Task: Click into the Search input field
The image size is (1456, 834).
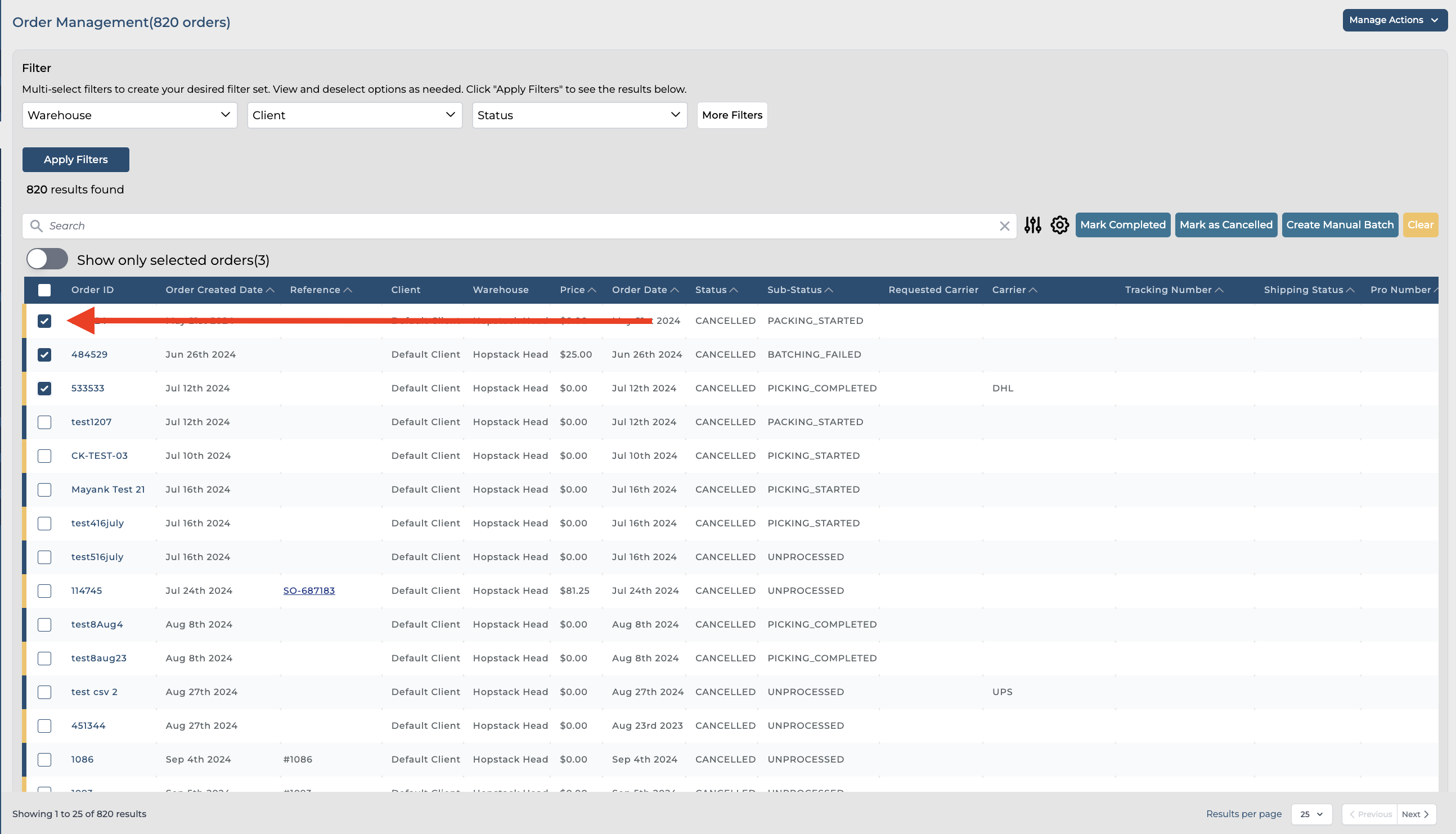Action: coord(516,226)
